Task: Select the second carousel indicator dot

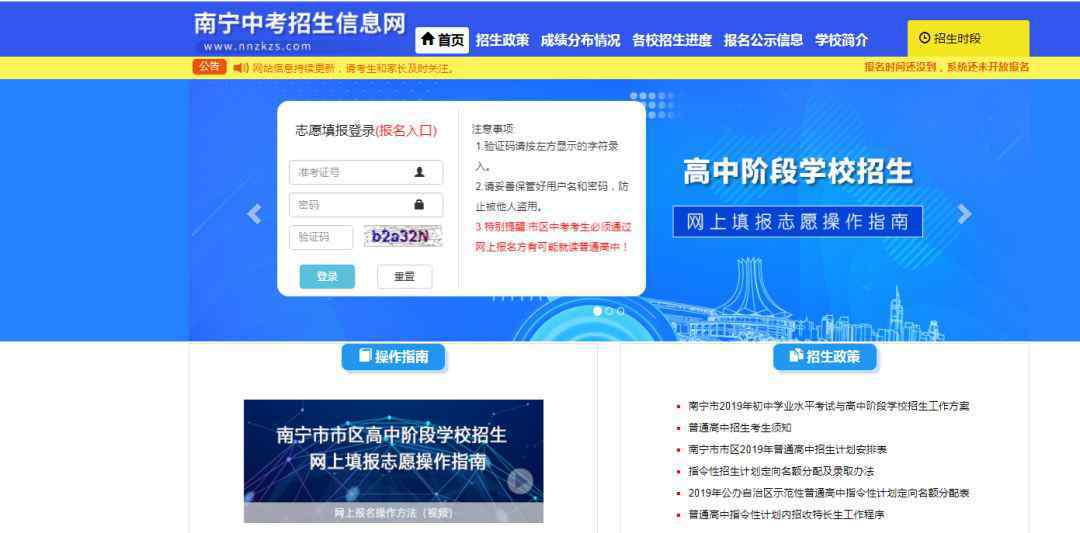Action: click(609, 311)
